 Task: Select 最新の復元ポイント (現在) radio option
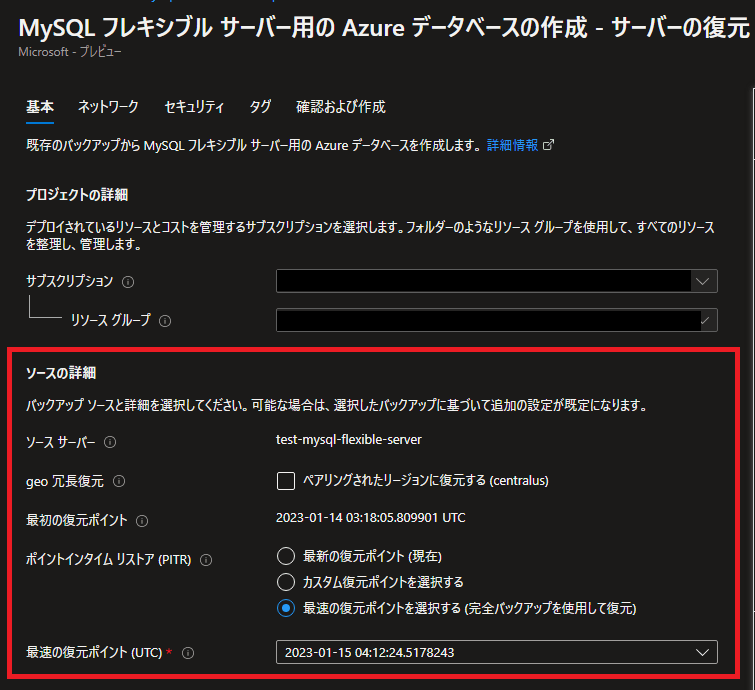pyautogui.click(x=286, y=556)
